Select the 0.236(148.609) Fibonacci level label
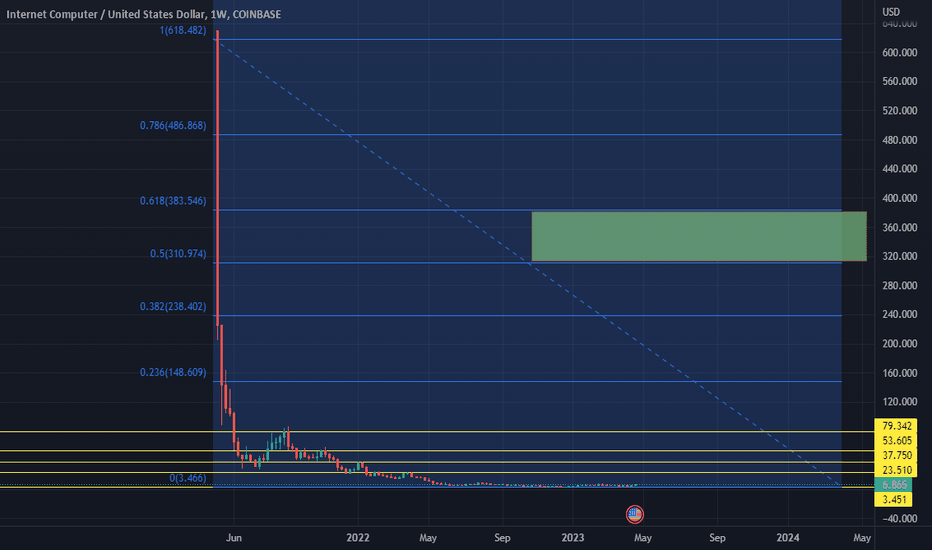 pyautogui.click(x=173, y=372)
